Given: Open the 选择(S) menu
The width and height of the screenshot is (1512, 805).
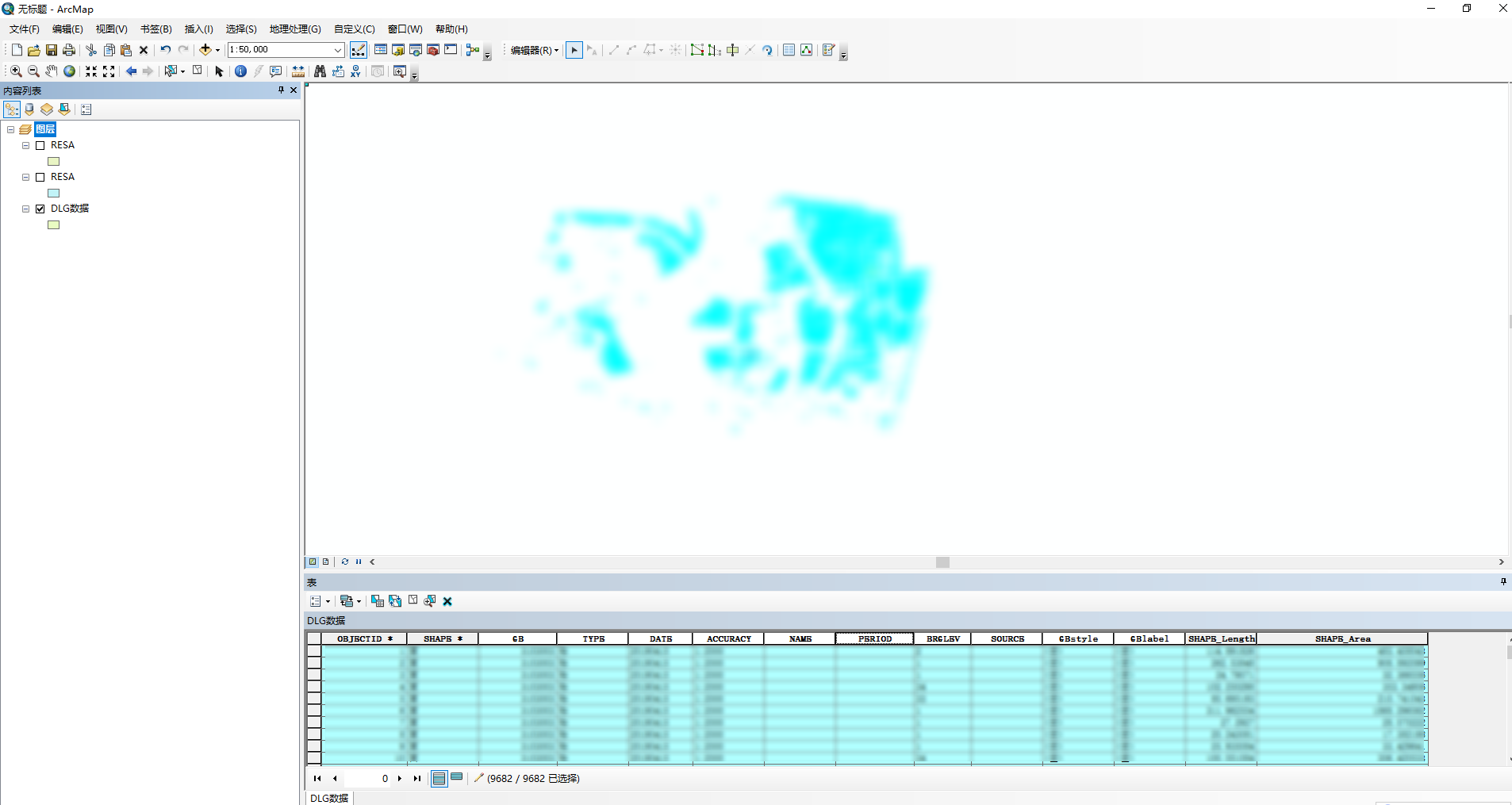Looking at the screenshot, I should point(241,29).
